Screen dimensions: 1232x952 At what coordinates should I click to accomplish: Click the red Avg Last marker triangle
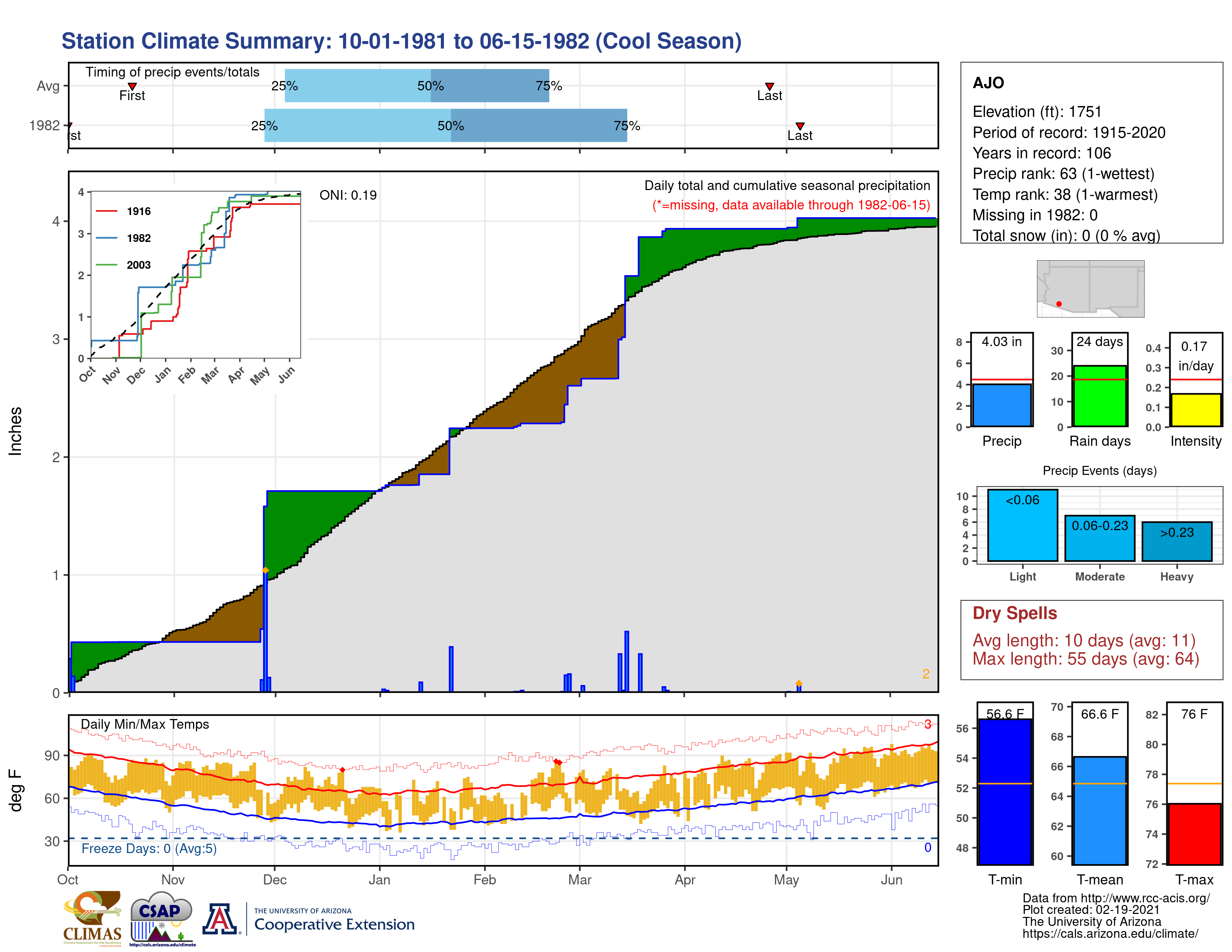click(769, 86)
